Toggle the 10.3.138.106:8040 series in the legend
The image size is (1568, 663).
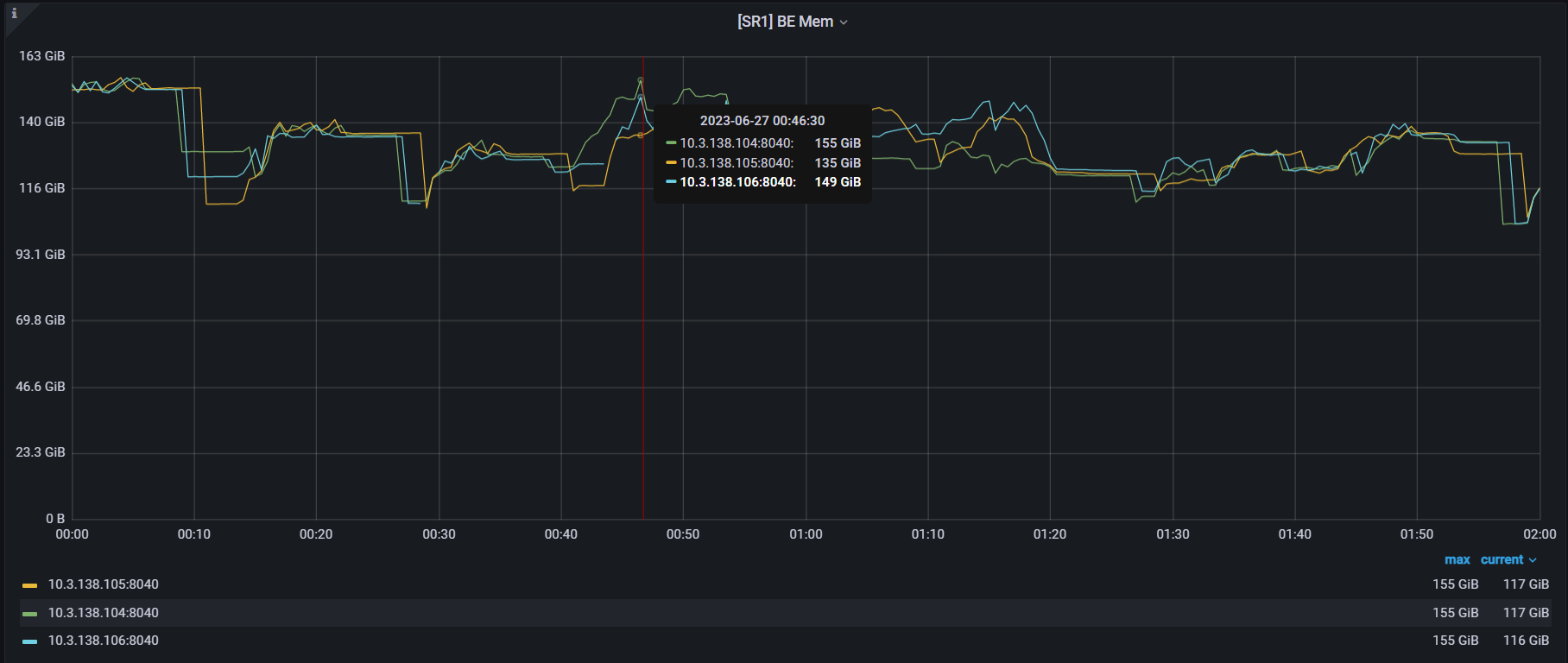tap(103, 641)
